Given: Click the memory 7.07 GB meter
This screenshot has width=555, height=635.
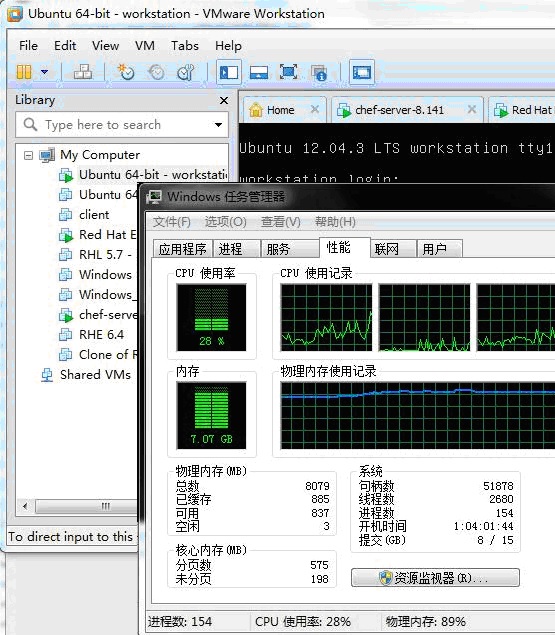Looking at the screenshot, I should click(211, 416).
